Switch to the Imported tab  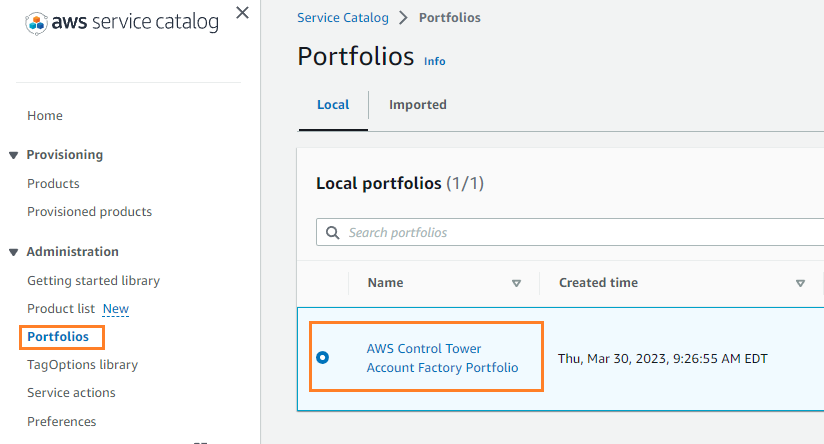[418, 105]
